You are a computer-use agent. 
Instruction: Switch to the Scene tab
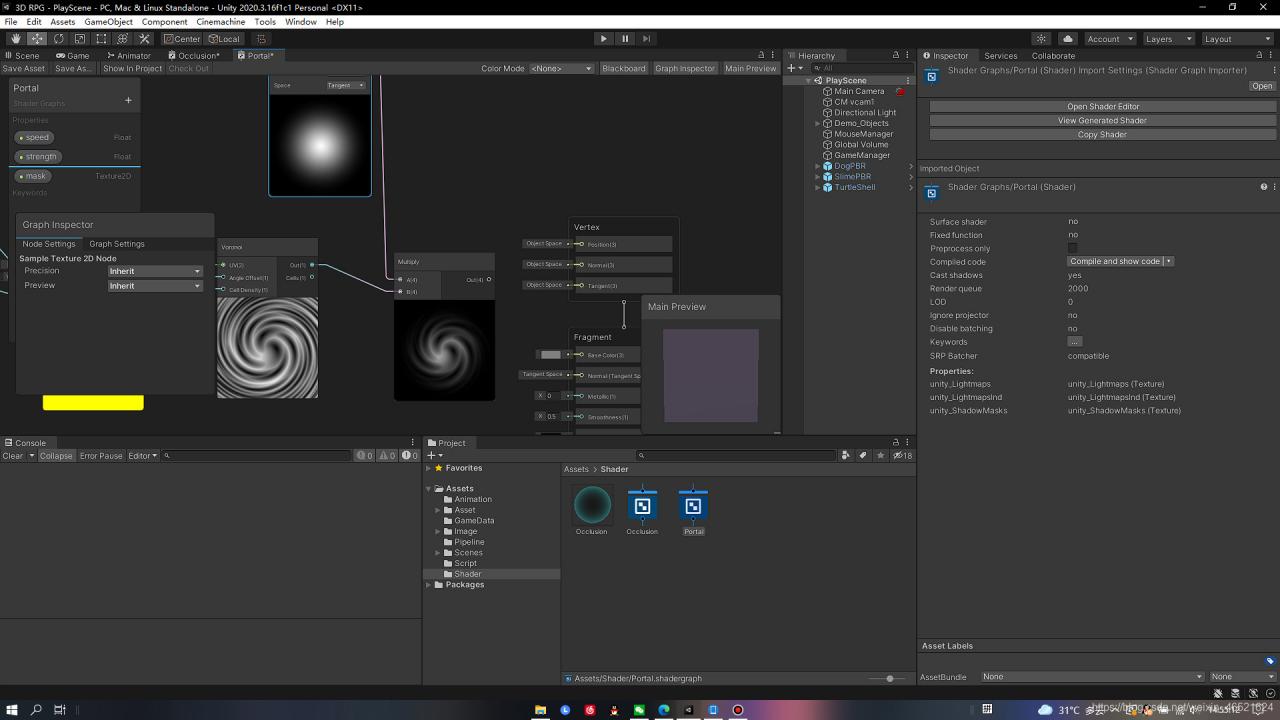[22, 55]
